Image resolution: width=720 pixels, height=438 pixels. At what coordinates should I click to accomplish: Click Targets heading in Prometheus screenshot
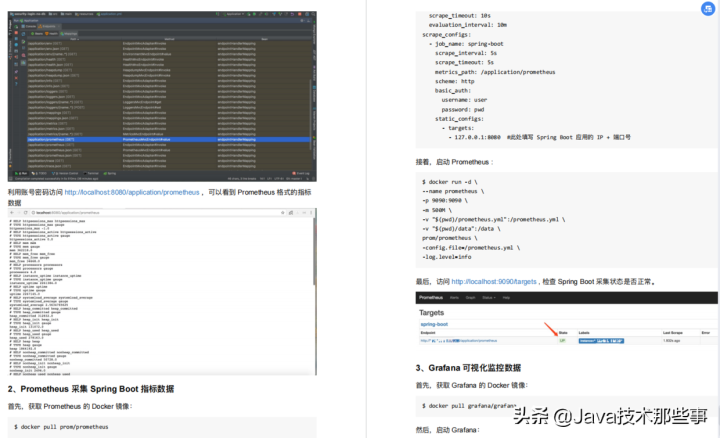[431, 313]
